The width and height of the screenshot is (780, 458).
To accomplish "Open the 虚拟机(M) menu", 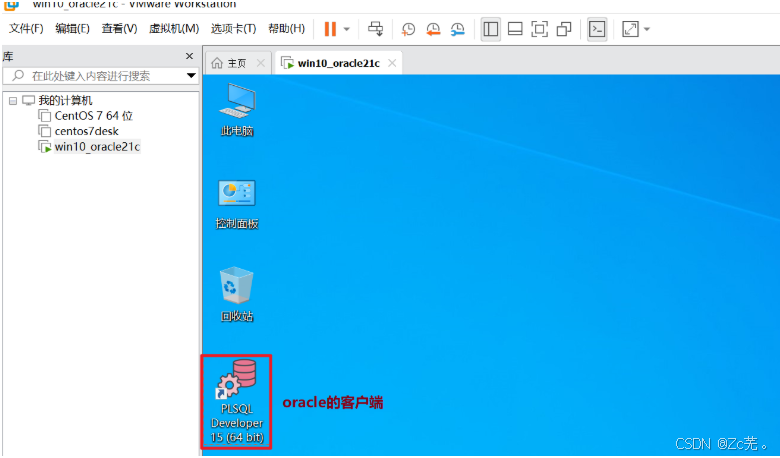I will (x=174, y=28).
